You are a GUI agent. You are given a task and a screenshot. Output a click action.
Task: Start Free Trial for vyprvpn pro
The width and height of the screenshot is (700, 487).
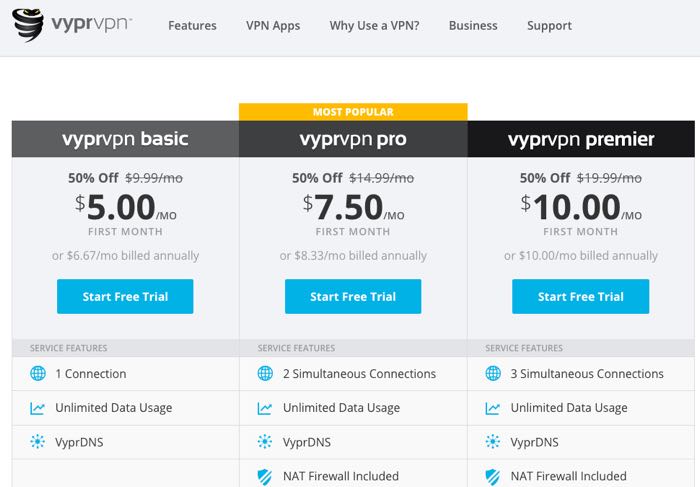tap(353, 296)
